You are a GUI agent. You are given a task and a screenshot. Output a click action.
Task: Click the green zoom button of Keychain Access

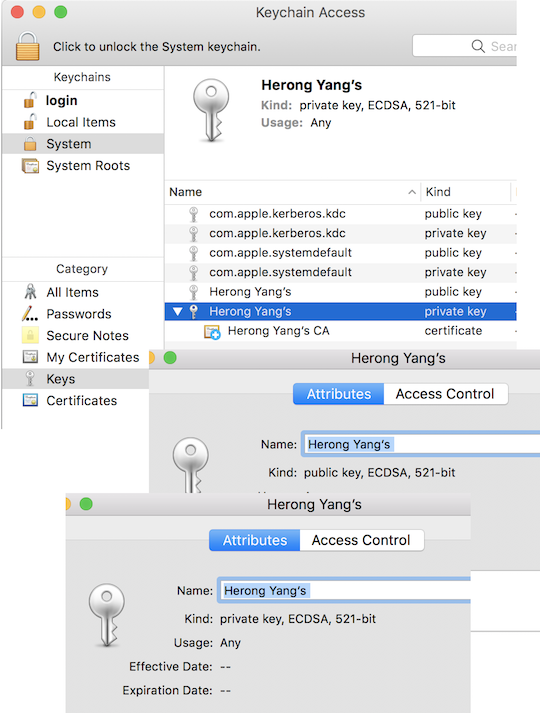(x=60, y=12)
